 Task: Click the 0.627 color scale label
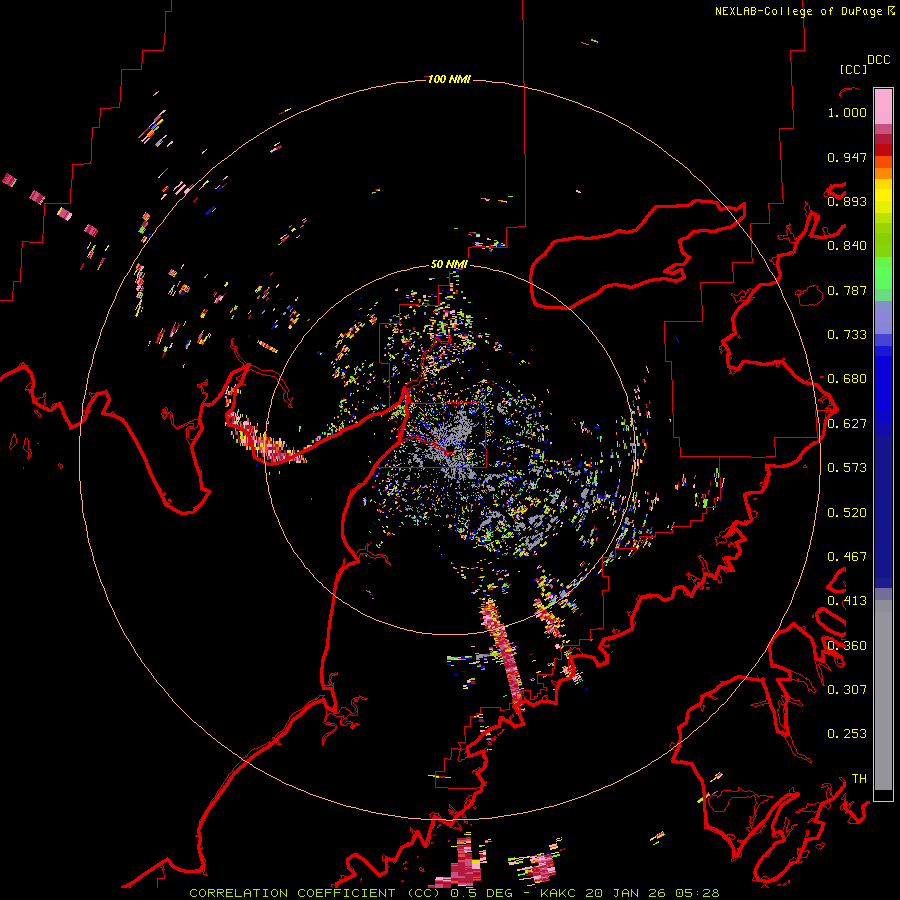coord(847,424)
